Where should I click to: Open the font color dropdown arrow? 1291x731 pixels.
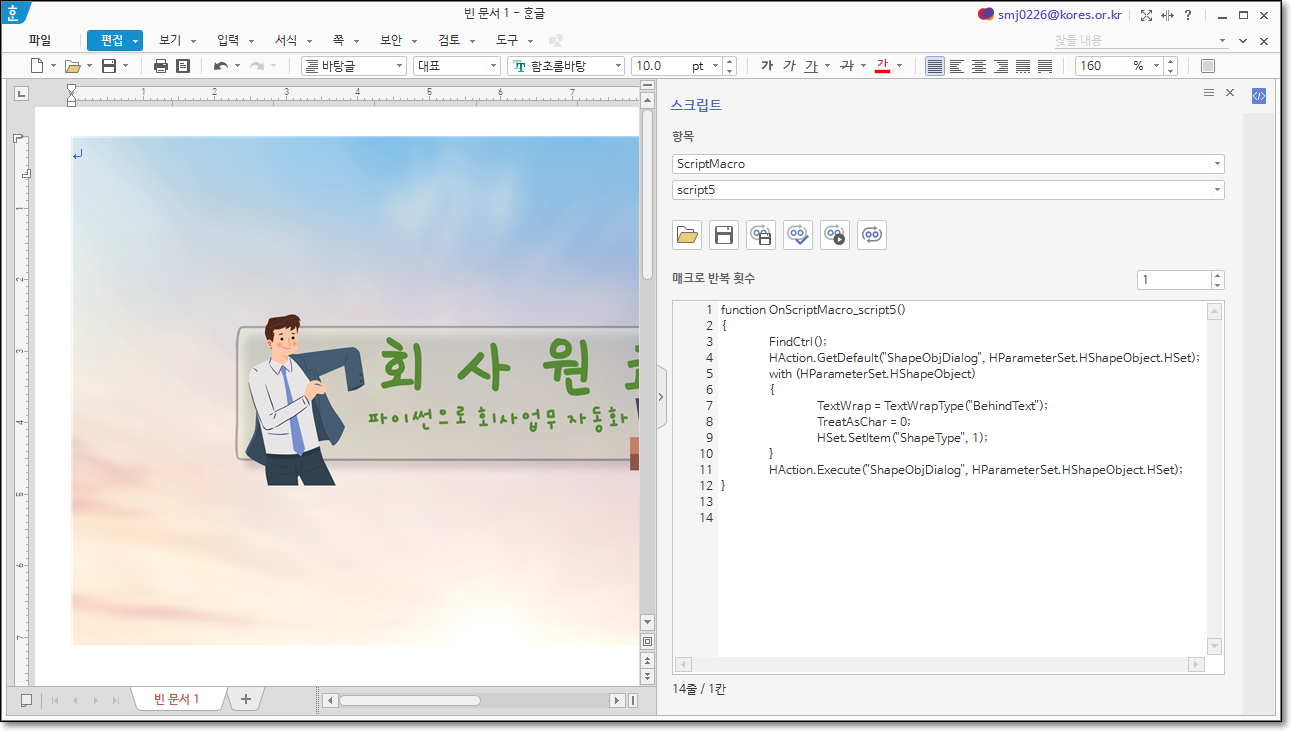tap(899, 66)
